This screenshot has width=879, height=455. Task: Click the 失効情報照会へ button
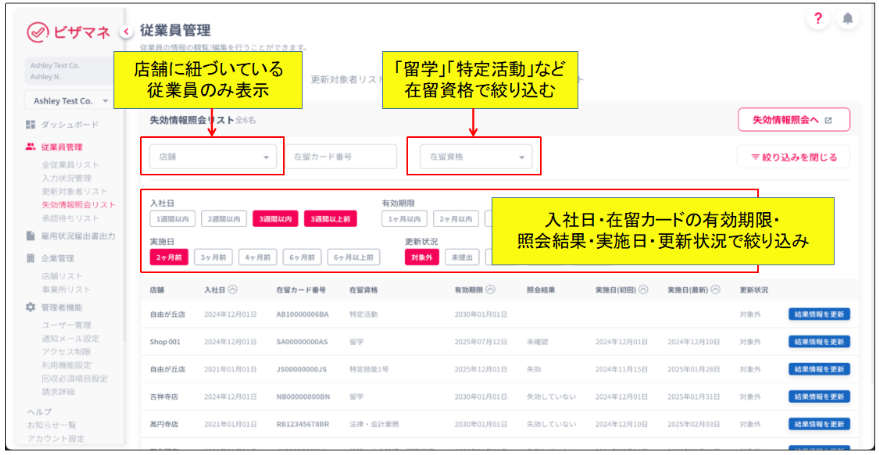coord(792,120)
